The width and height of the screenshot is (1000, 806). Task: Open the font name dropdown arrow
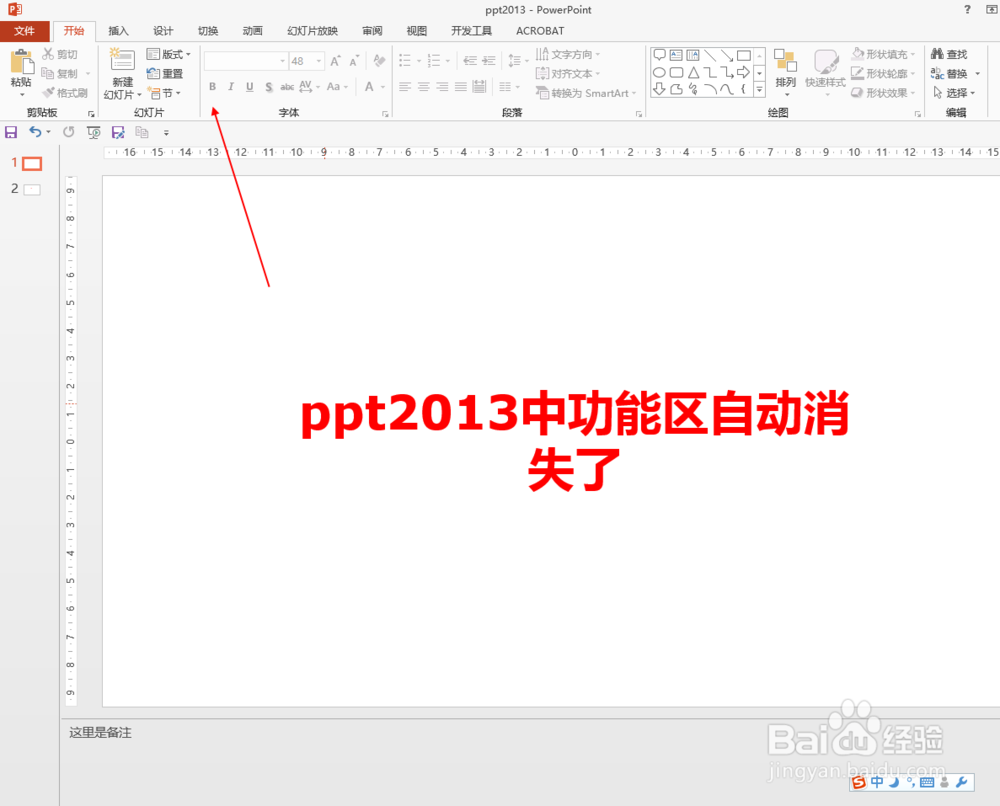pos(283,61)
